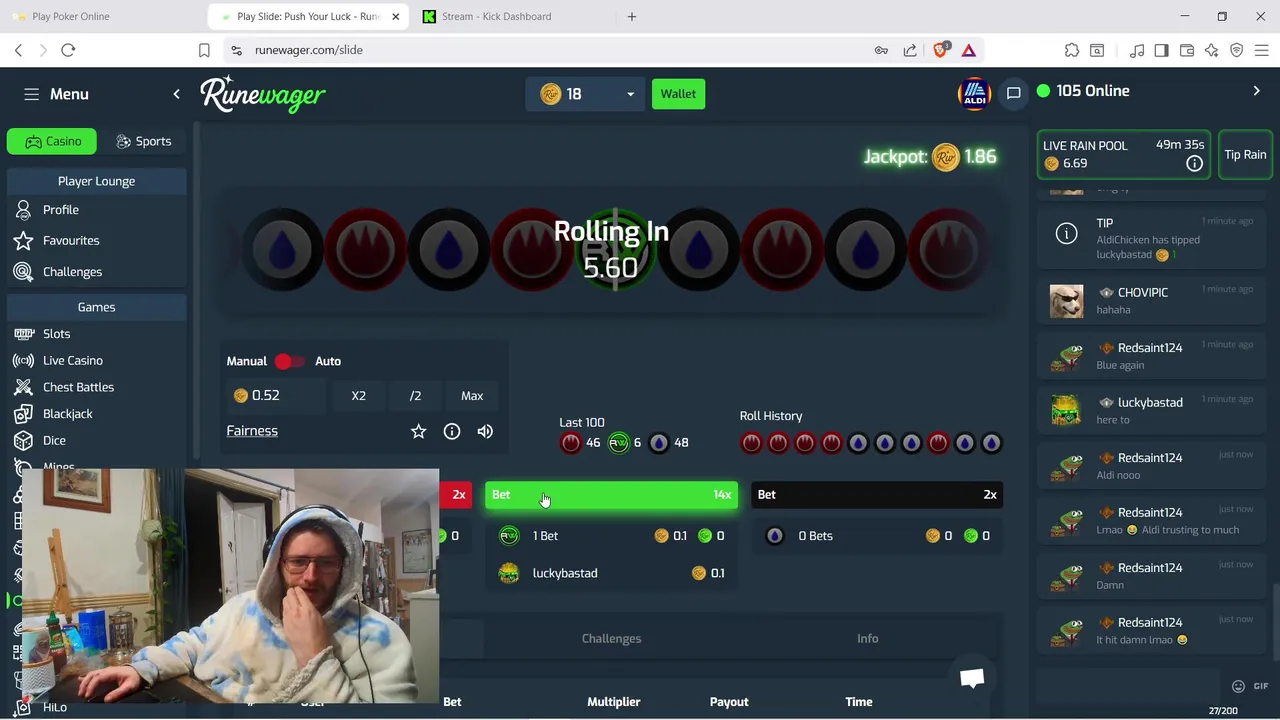Open the share page icon in address bar
Image resolution: width=1280 pixels, height=720 pixels.
910,50
